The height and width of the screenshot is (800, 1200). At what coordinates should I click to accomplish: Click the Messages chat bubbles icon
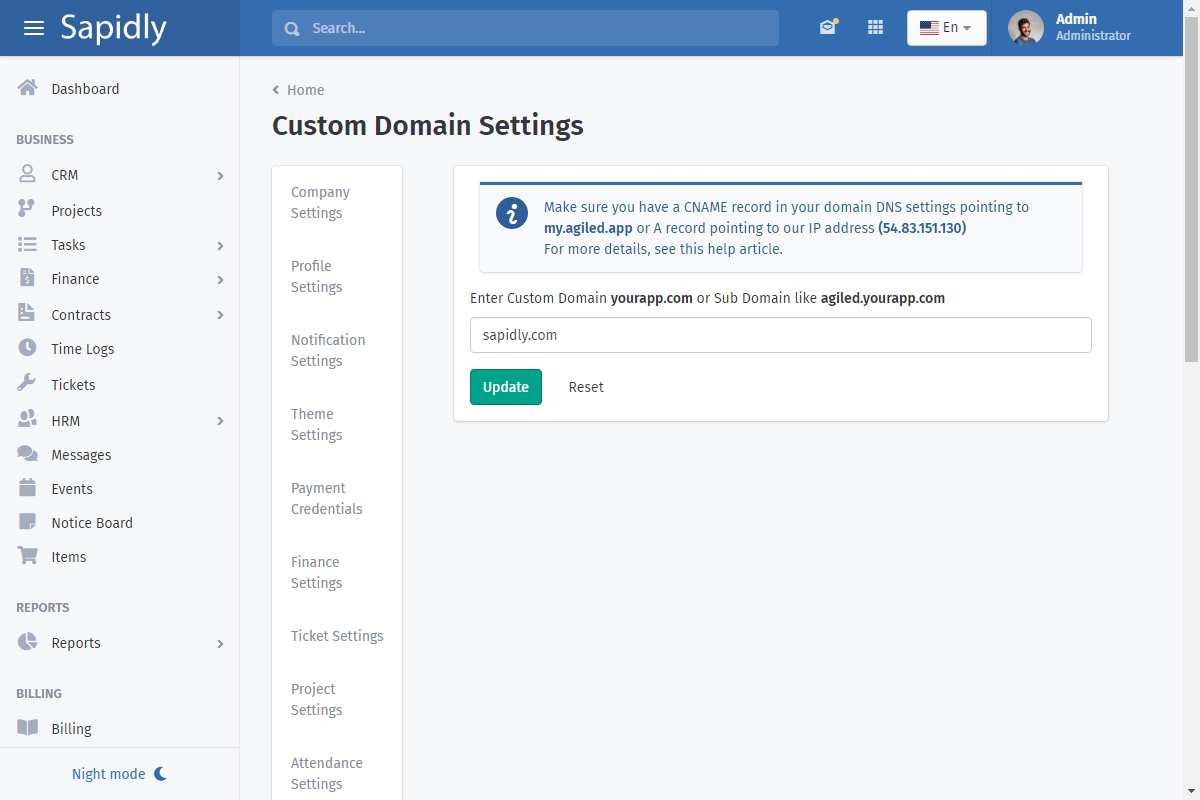point(27,454)
